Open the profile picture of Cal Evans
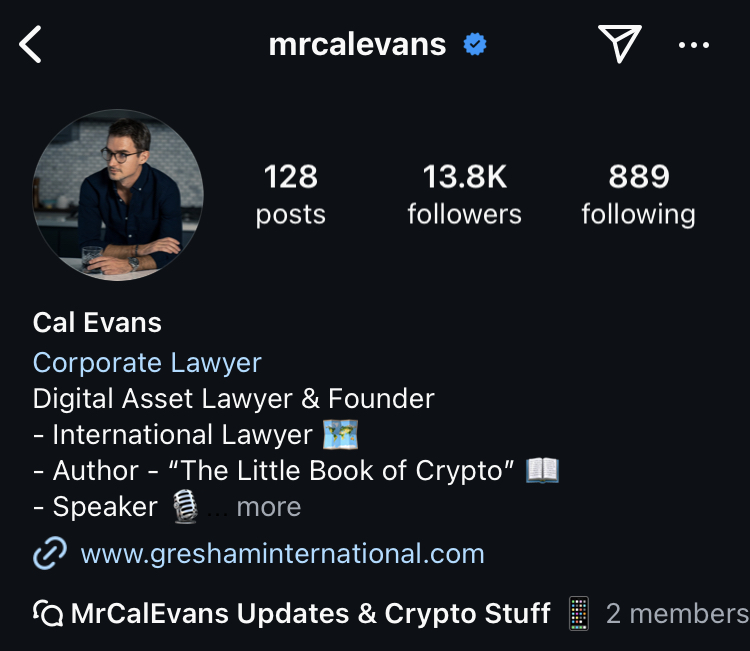 click(x=118, y=195)
